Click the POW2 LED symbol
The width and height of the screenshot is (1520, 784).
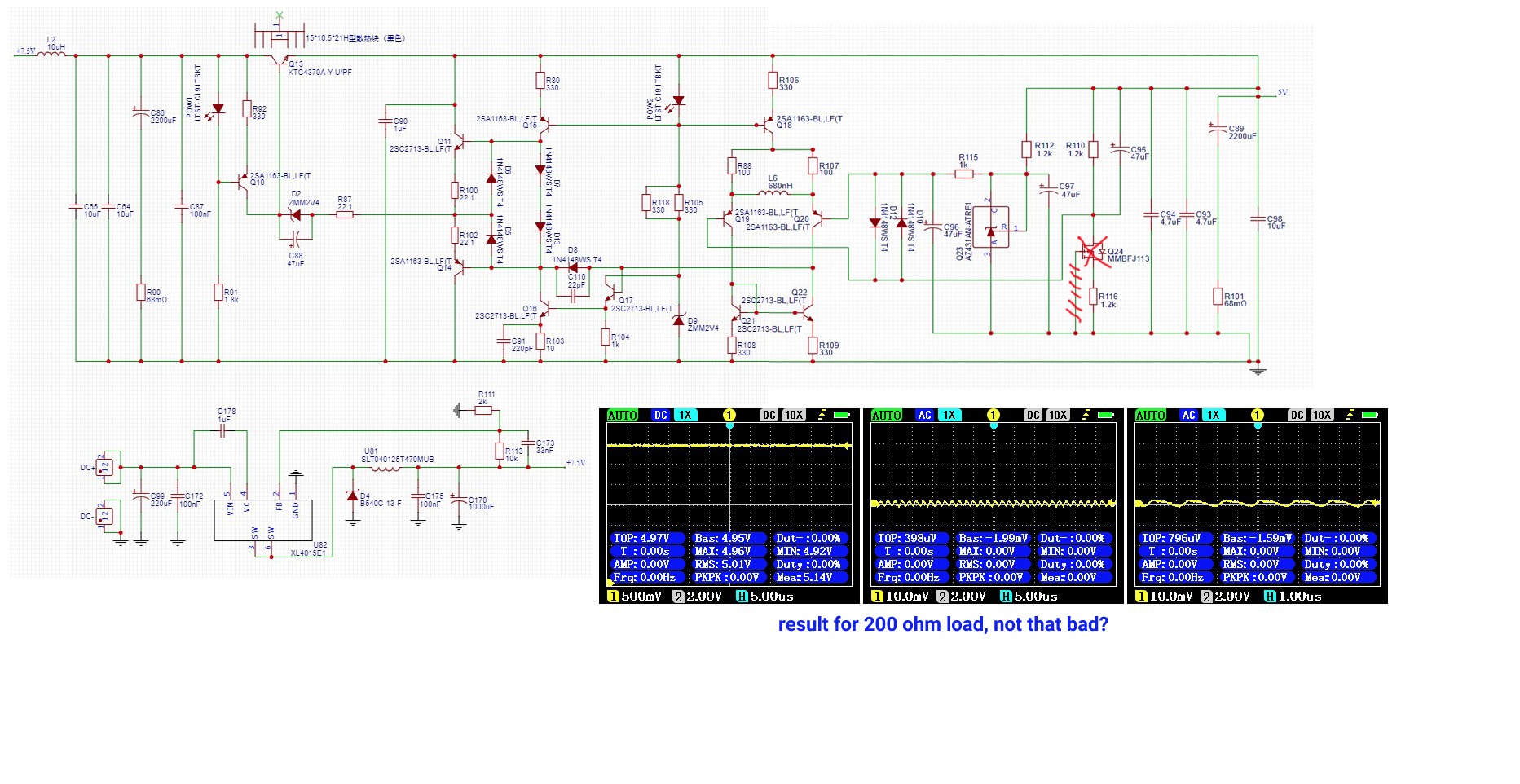[678, 101]
